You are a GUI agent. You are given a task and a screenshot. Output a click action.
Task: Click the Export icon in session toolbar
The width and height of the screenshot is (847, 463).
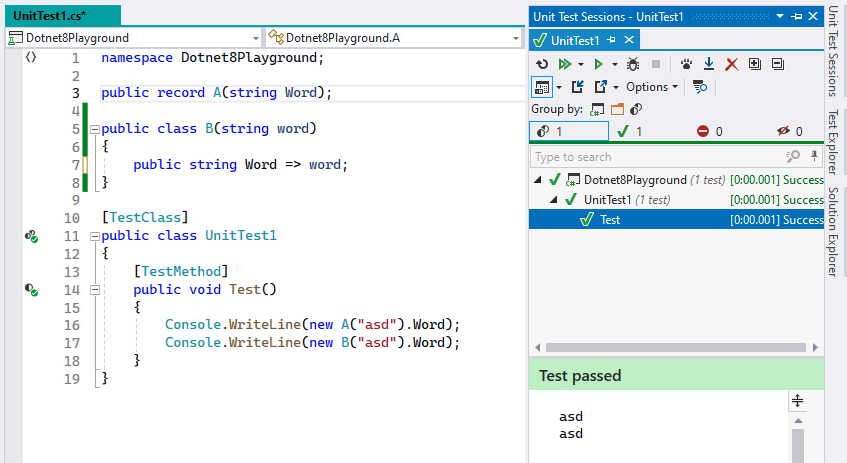pos(600,87)
